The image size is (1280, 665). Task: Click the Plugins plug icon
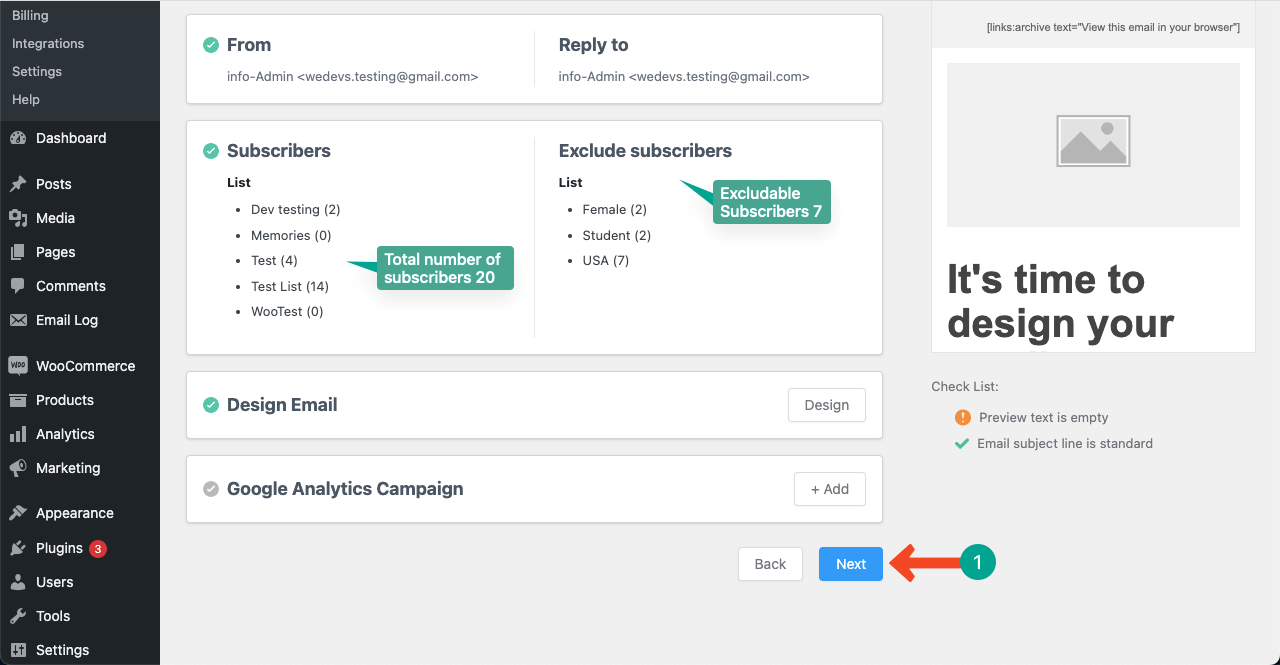pos(18,548)
